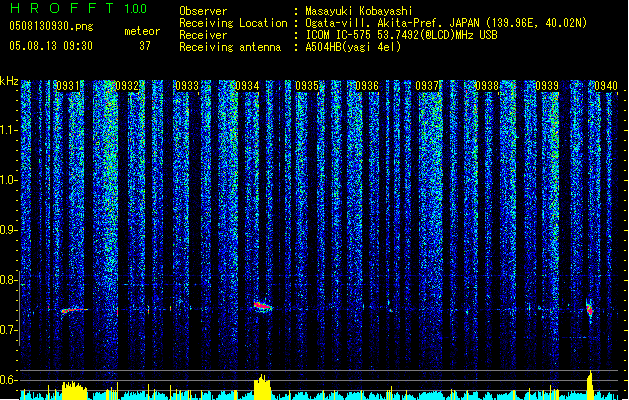Click the 0931 time marker

pos(68,86)
